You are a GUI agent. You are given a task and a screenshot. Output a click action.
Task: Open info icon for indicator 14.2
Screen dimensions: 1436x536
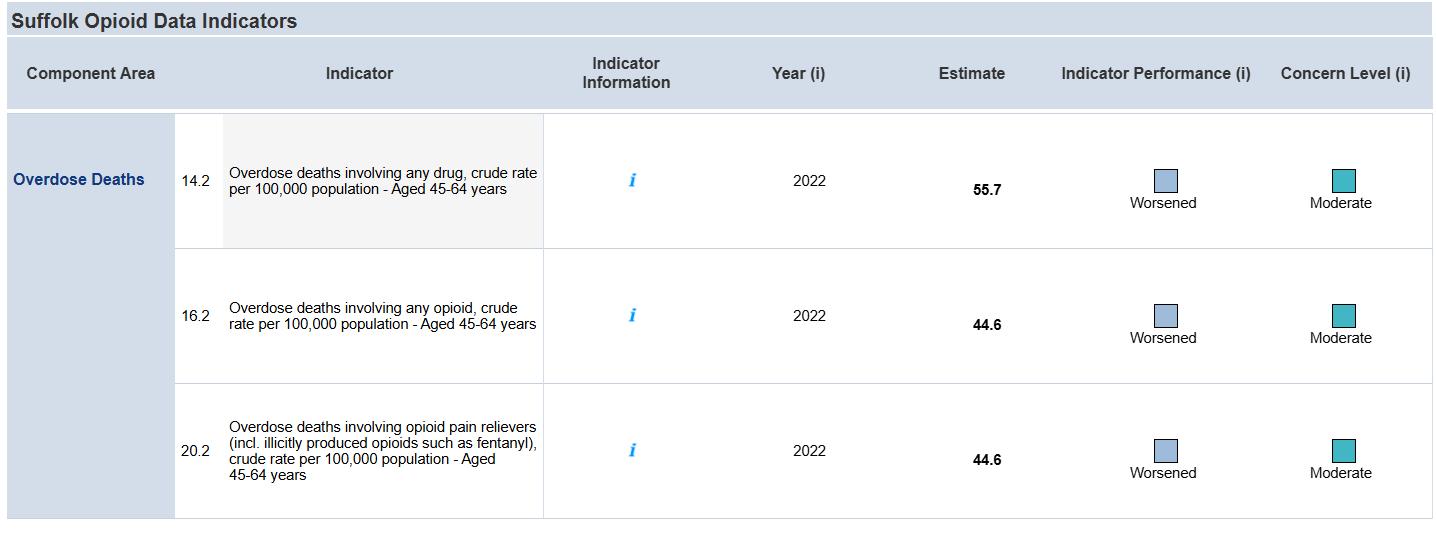point(632,181)
